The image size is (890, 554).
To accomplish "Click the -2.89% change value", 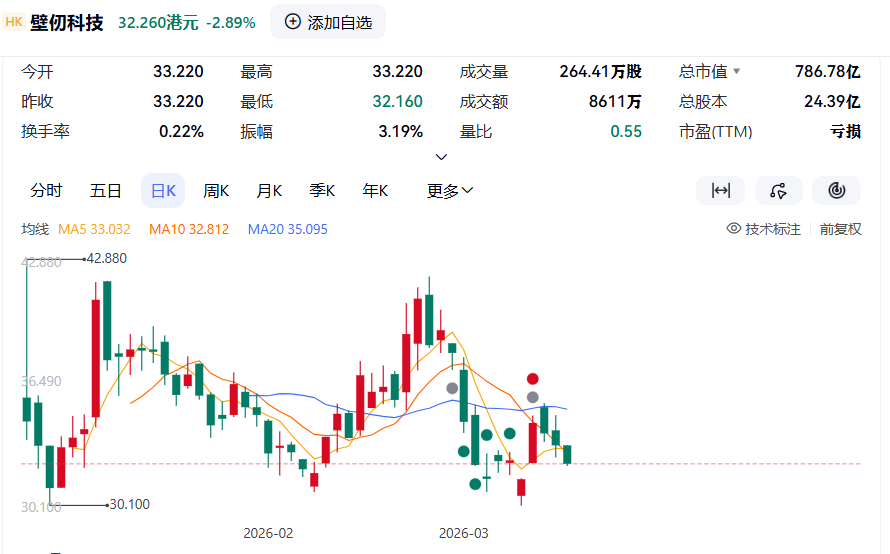I will 230,23.
